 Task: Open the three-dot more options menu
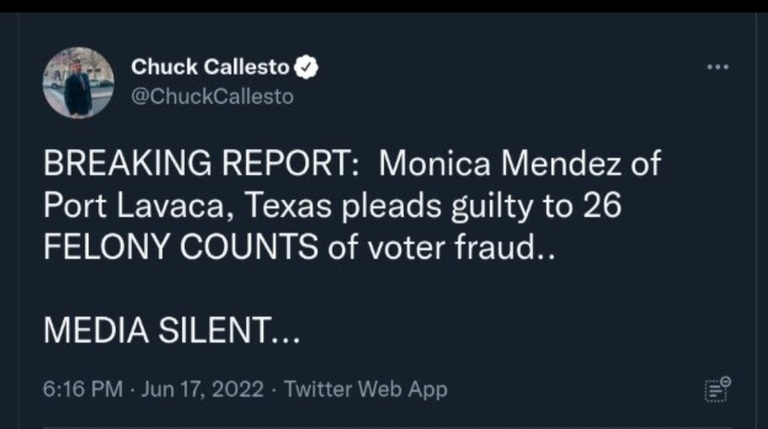(718, 67)
